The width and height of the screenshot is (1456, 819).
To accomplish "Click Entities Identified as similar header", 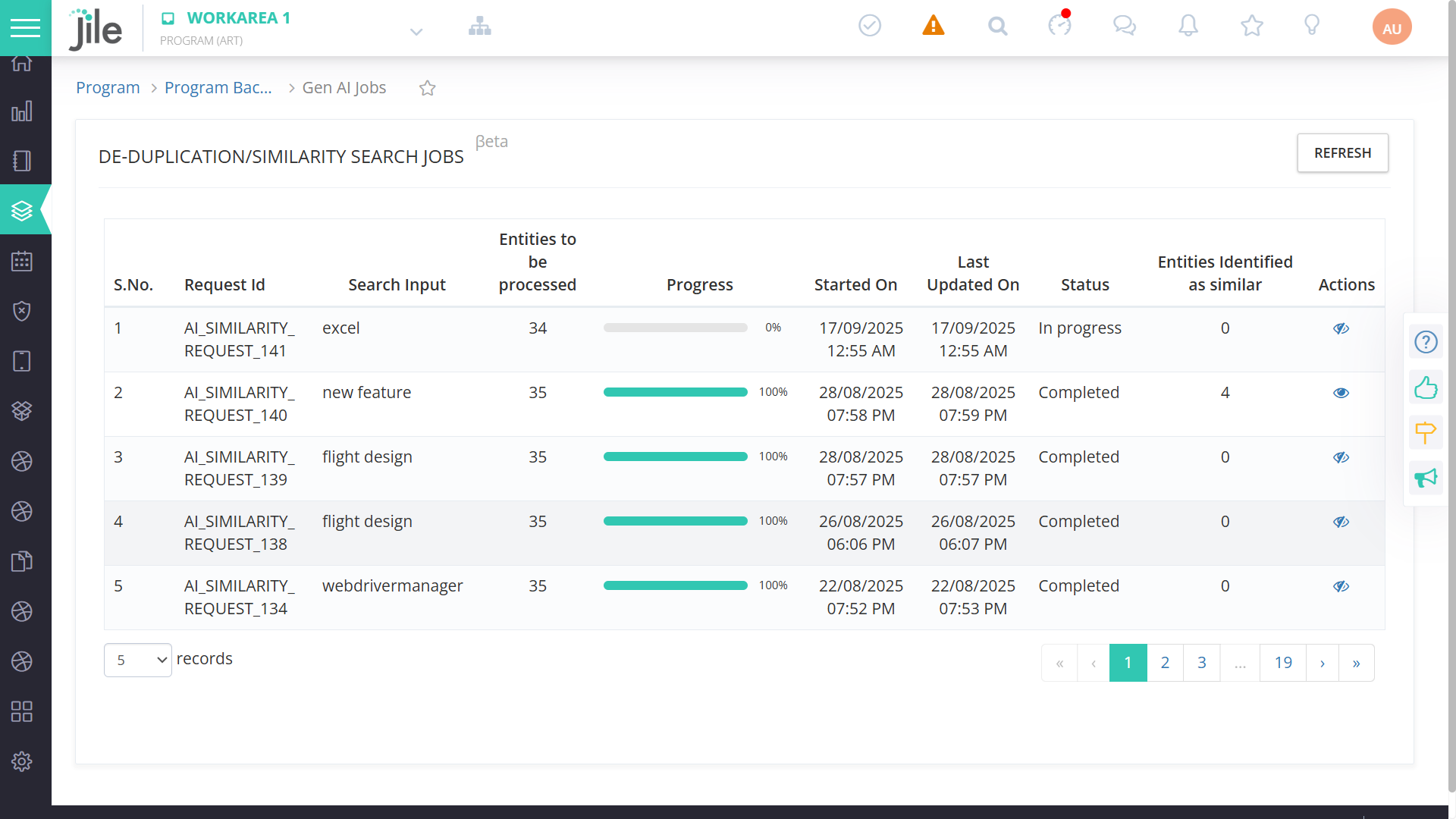I will coord(1225,273).
